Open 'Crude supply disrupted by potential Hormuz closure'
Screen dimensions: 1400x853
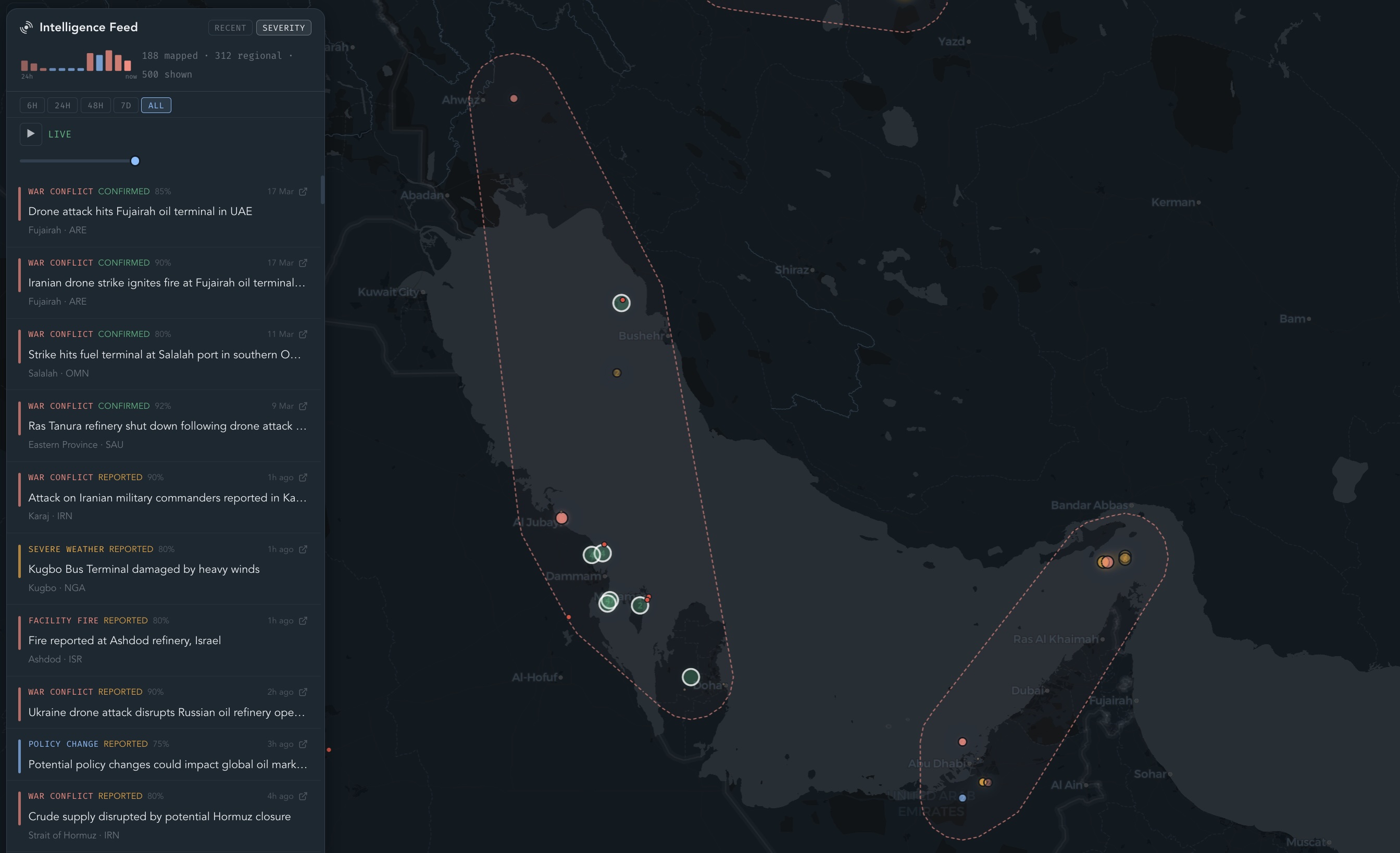click(160, 816)
